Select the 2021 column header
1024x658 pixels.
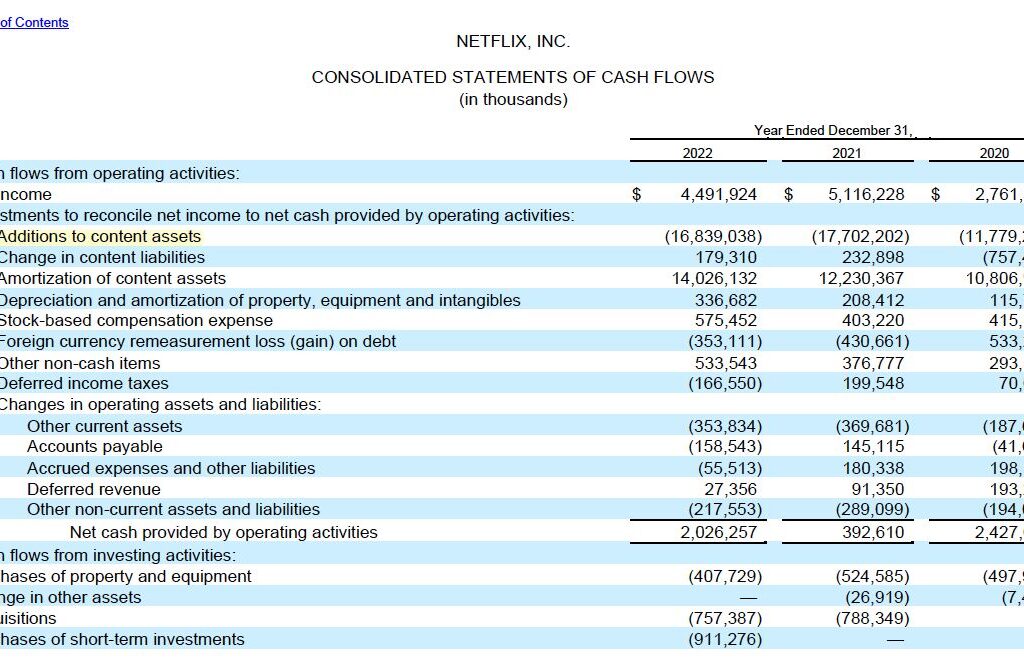846,153
